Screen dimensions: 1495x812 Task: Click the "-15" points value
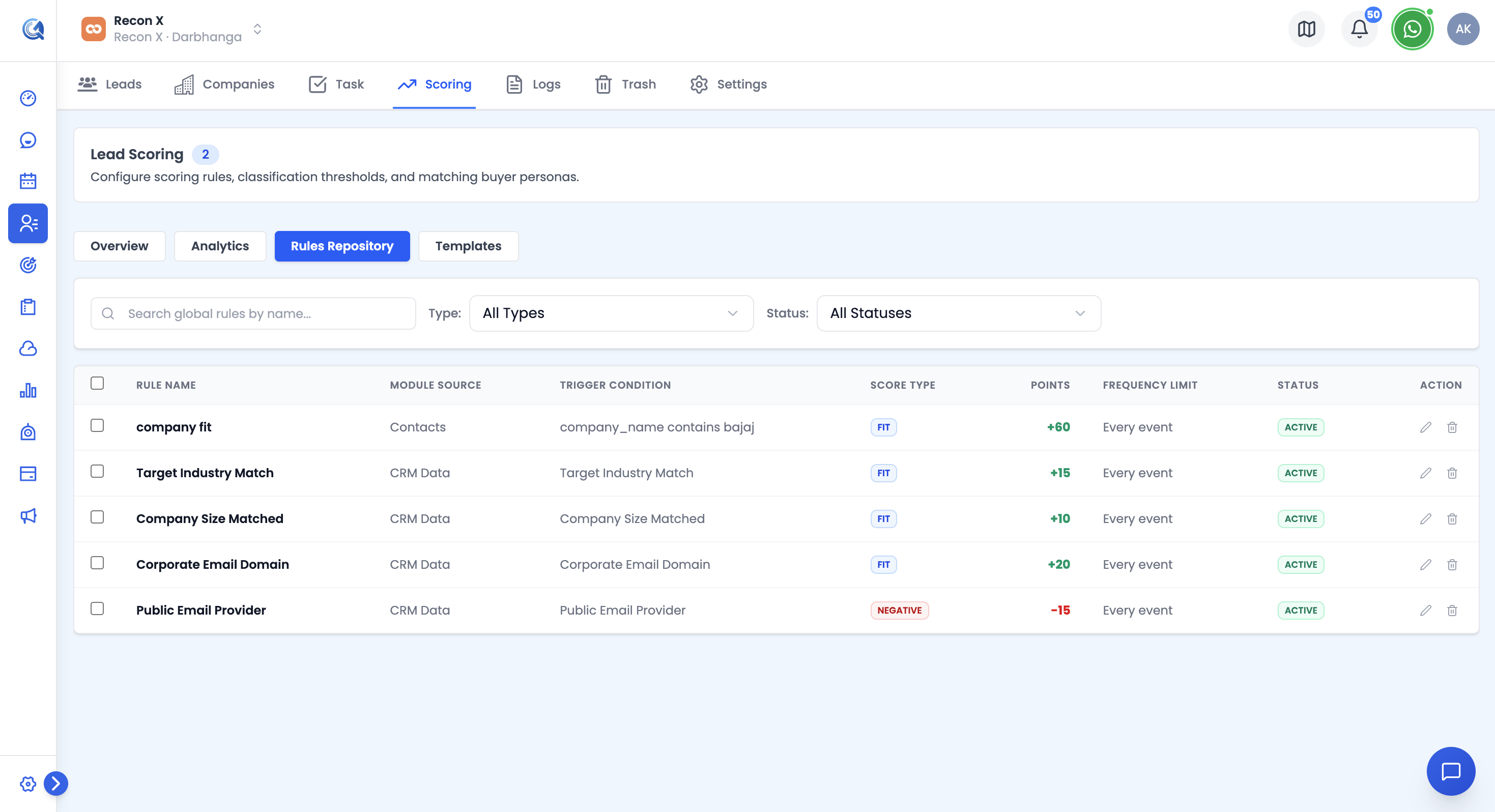pos(1060,610)
